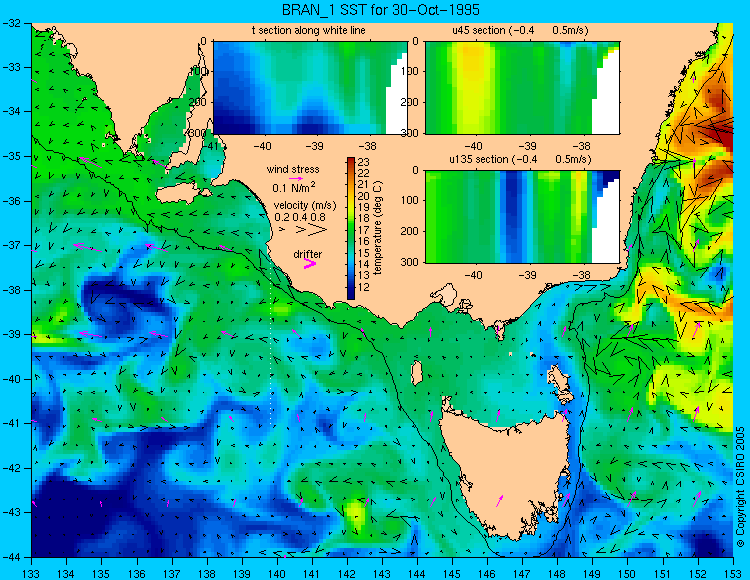Click the '0.1 N/m2' legend value
Image resolution: width=750 pixels, height=580 pixels.
(294, 187)
